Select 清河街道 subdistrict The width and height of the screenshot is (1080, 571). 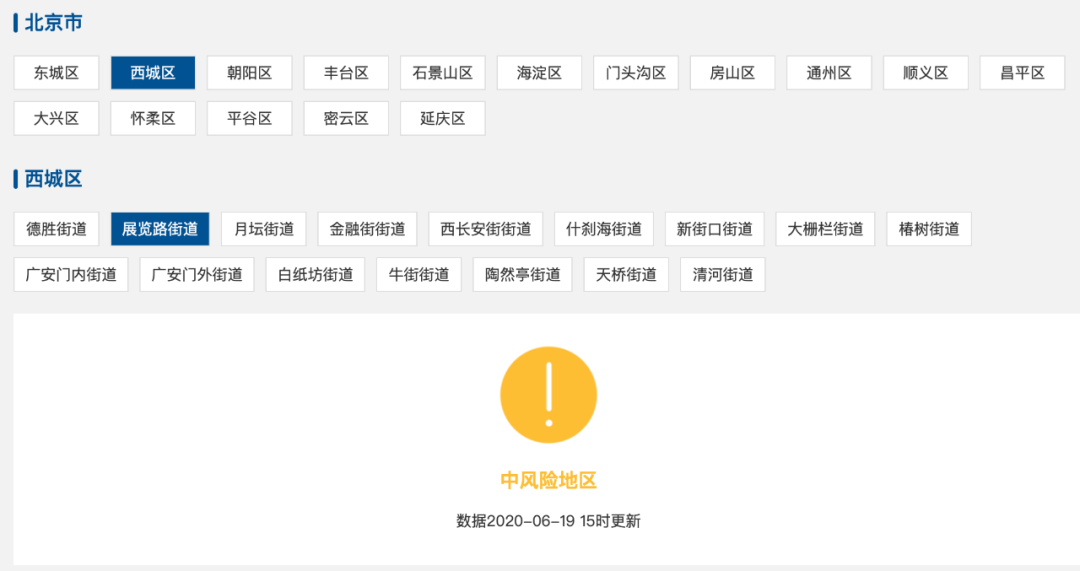(723, 275)
